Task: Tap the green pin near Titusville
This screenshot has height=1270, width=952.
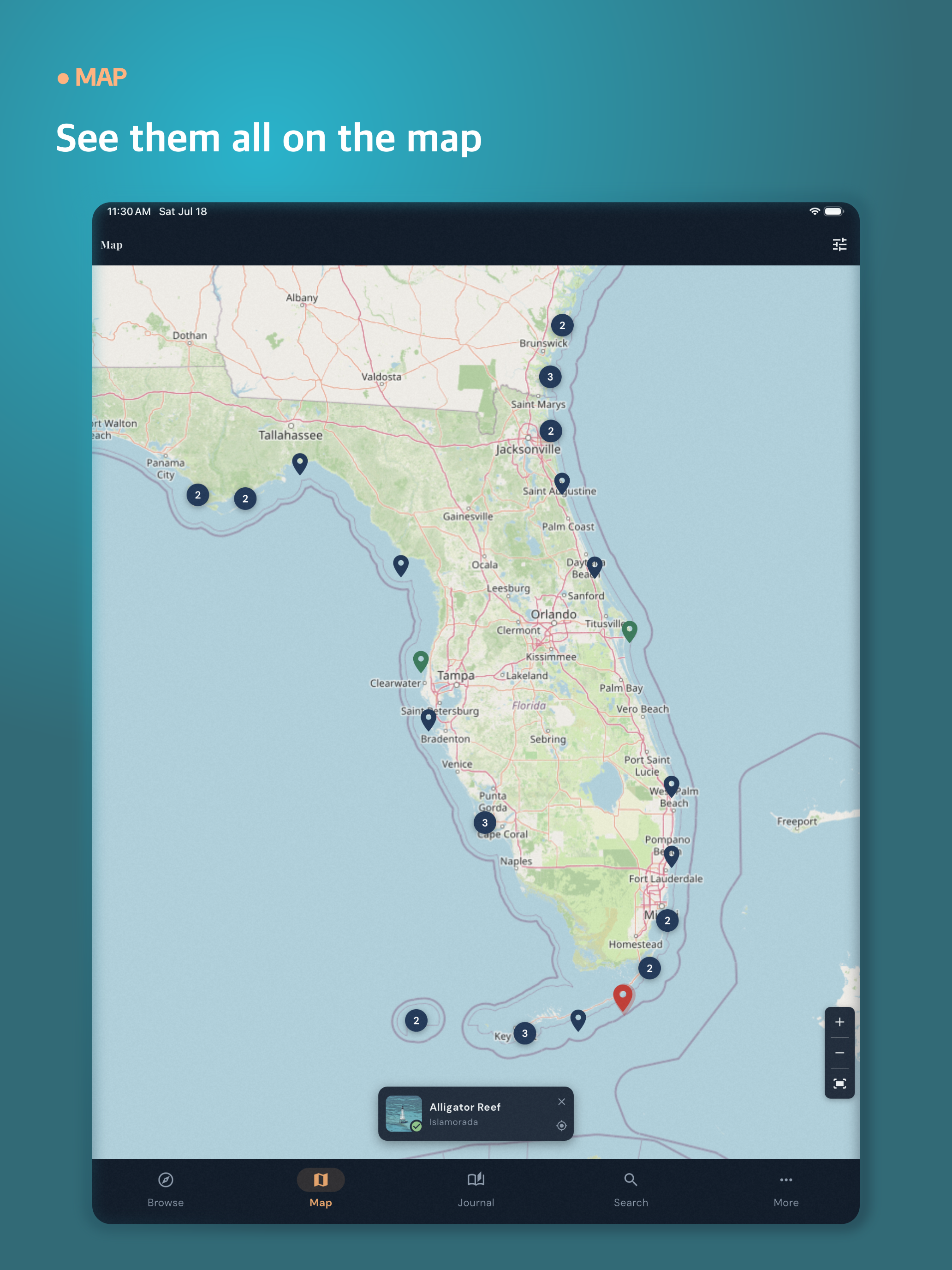Action: click(x=630, y=631)
